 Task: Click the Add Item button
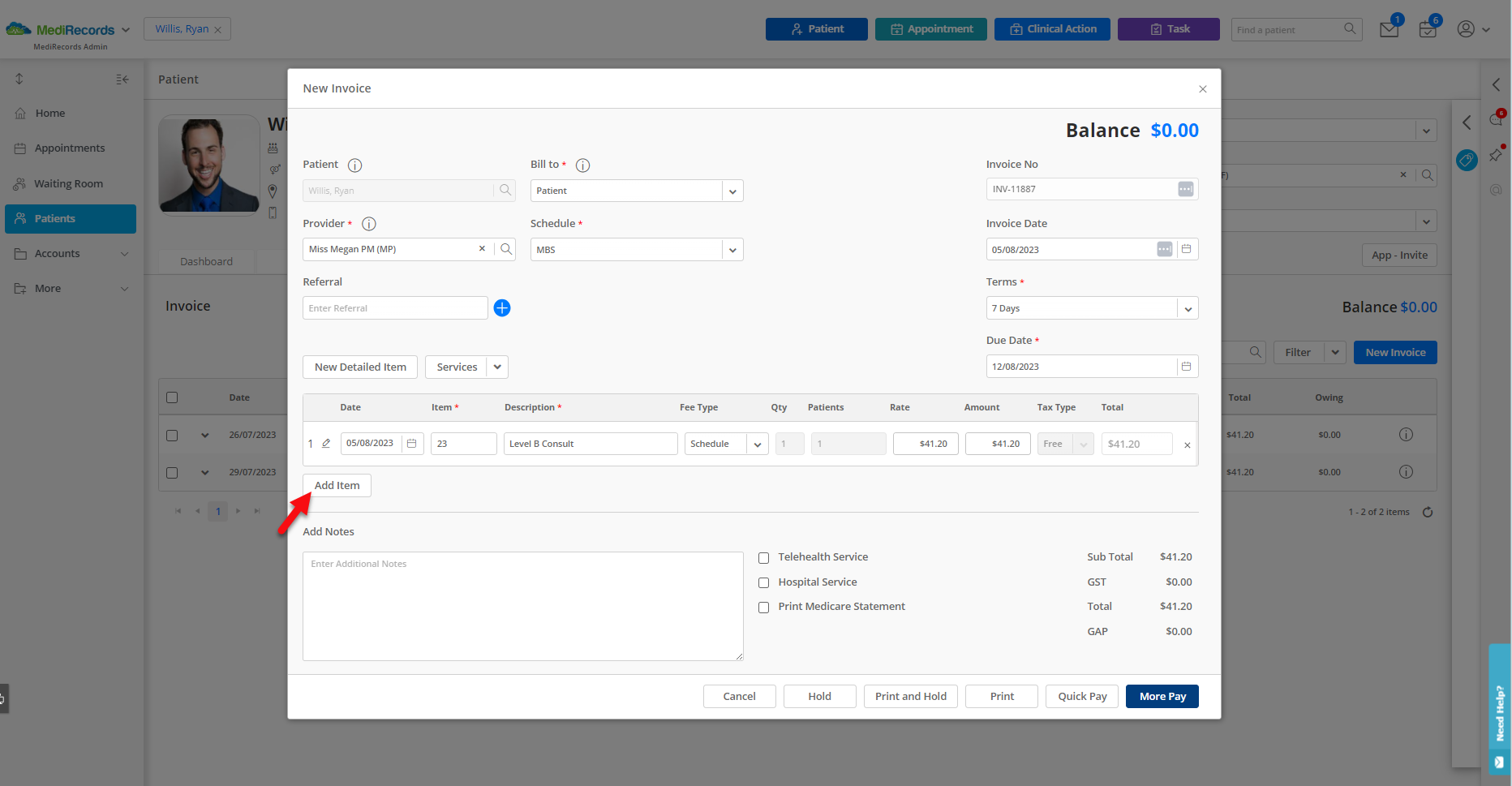tap(337, 485)
